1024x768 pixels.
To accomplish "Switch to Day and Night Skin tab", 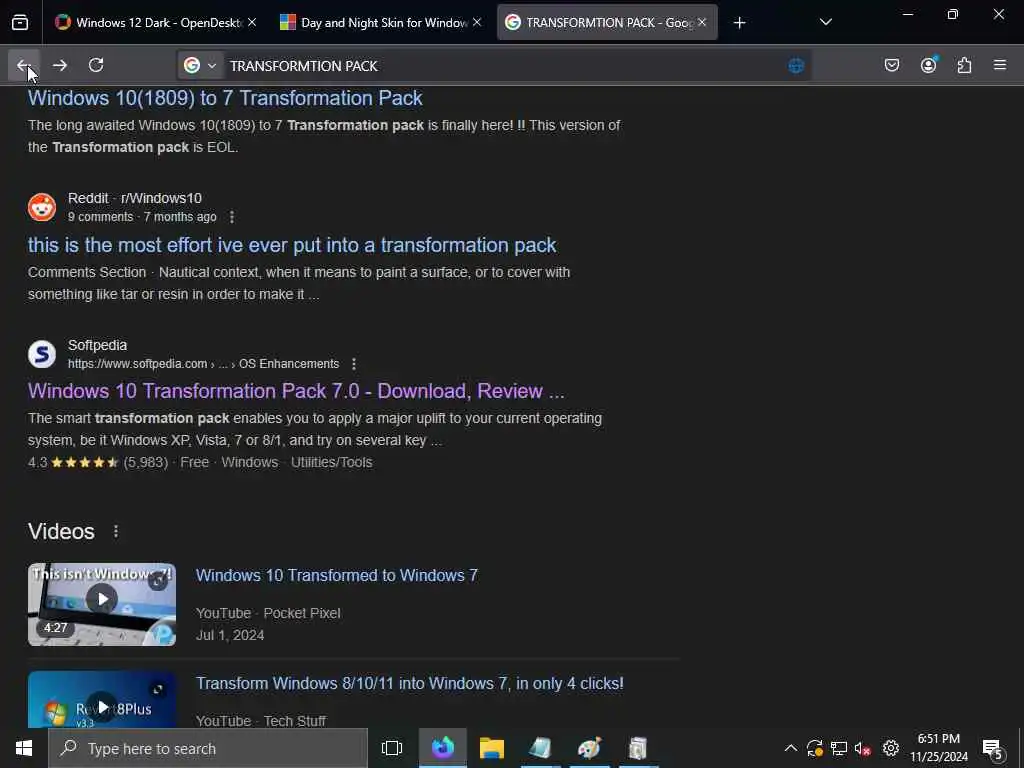I will (381, 23).
